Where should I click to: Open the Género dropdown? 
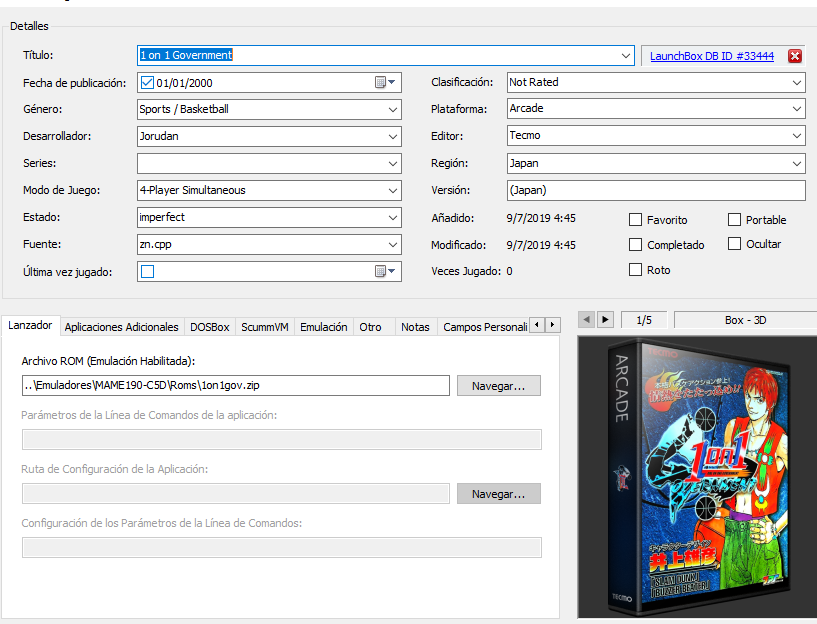(x=393, y=109)
